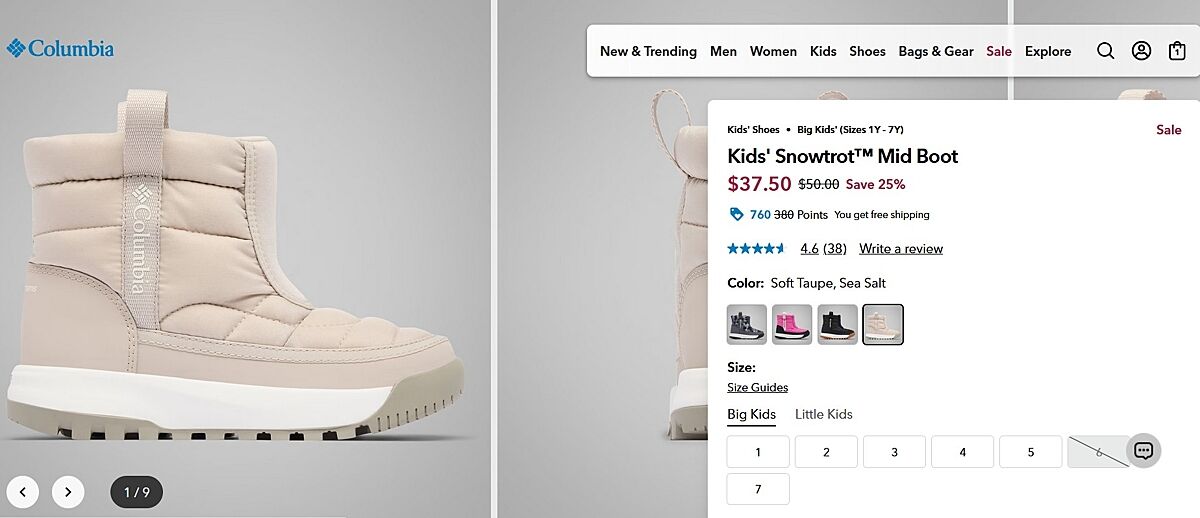Screen dimensions: 1200x518
Task: Click the Write a review link
Action: pos(900,249)
